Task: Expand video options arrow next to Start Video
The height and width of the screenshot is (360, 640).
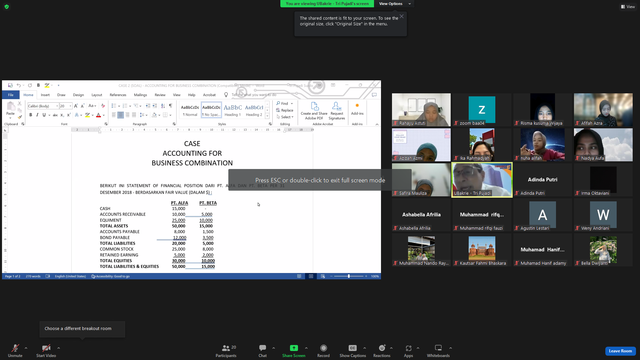Action: click(x=58, y=348)
